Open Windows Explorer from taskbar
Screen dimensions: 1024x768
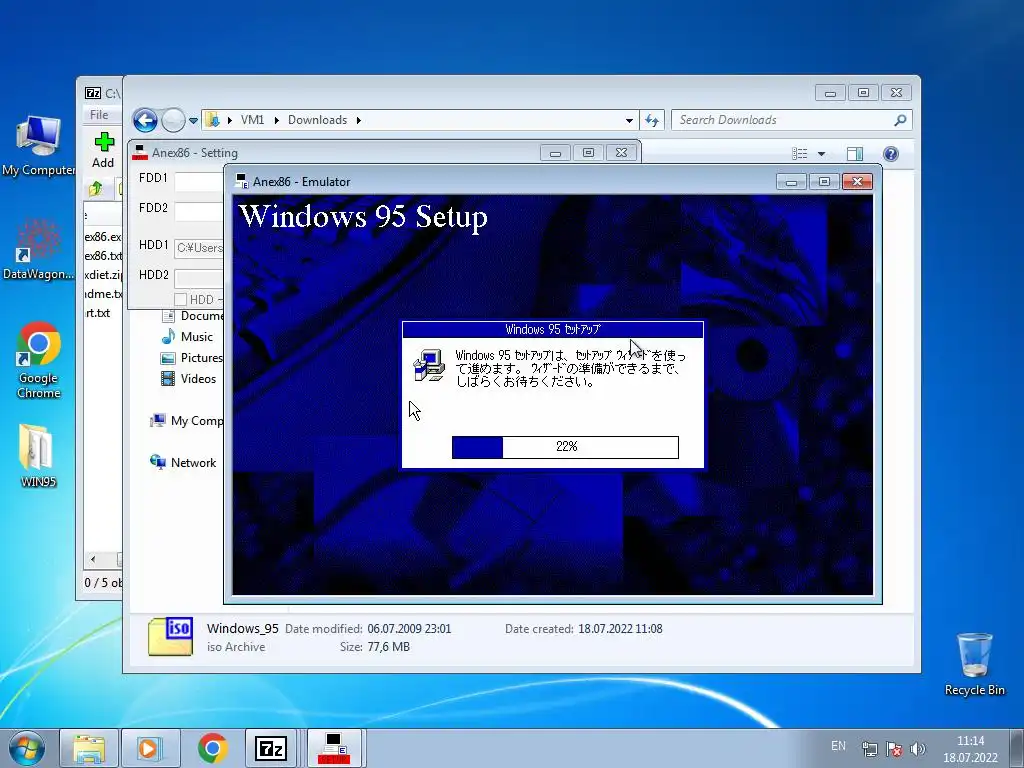tap(89, 748)
